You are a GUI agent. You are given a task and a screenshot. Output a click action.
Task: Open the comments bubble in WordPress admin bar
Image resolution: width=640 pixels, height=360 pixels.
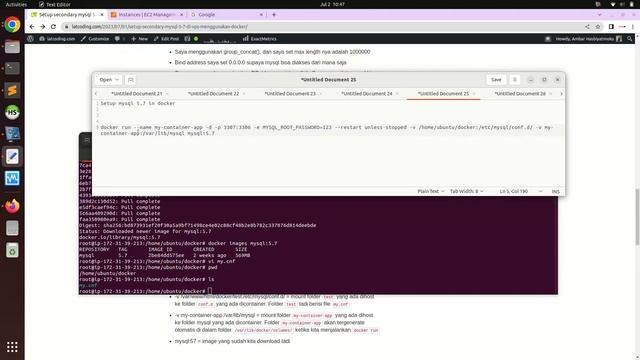[x=118, y=39]
